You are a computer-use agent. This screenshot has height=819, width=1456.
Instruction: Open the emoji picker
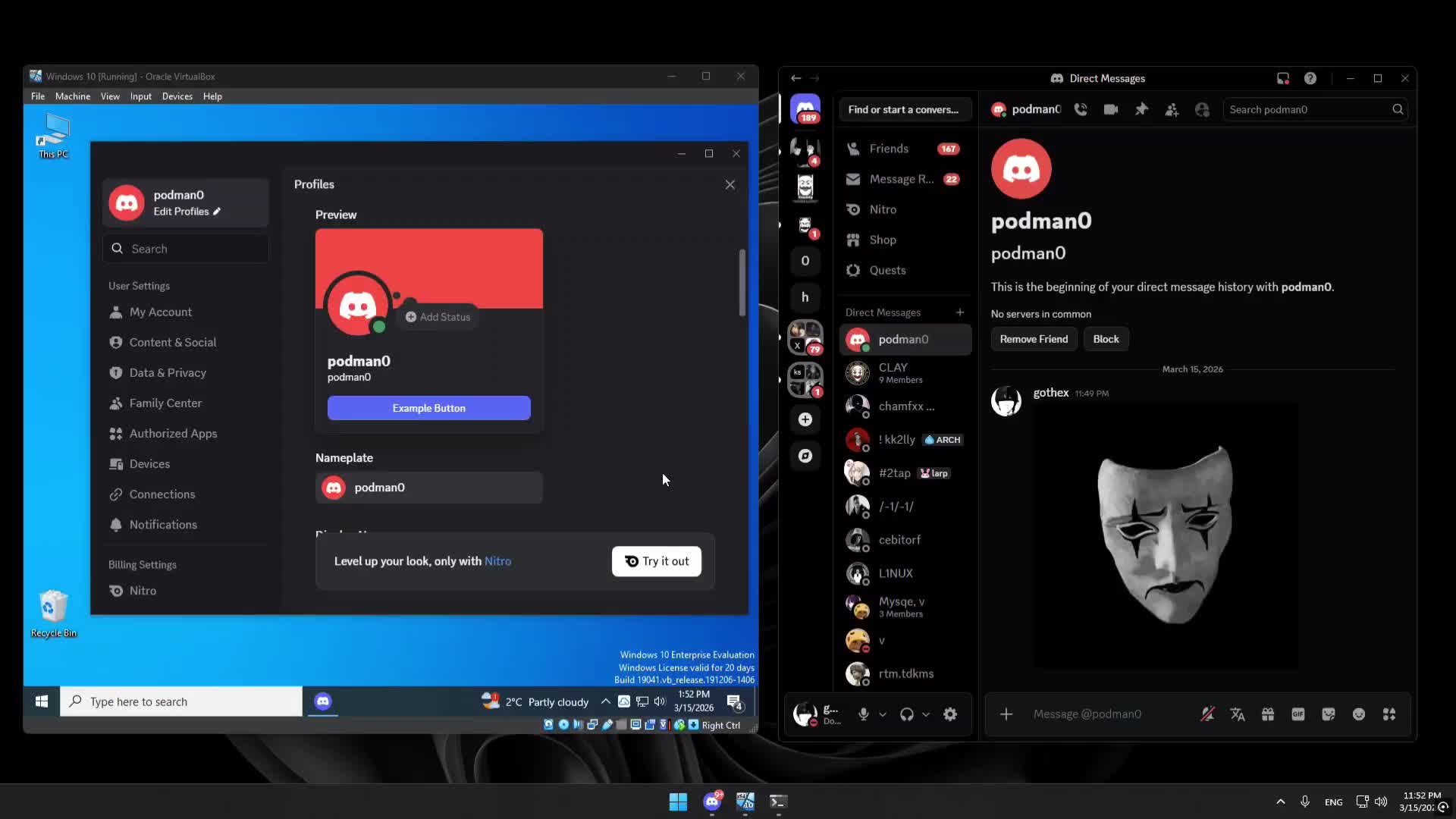click(1359, 714)
